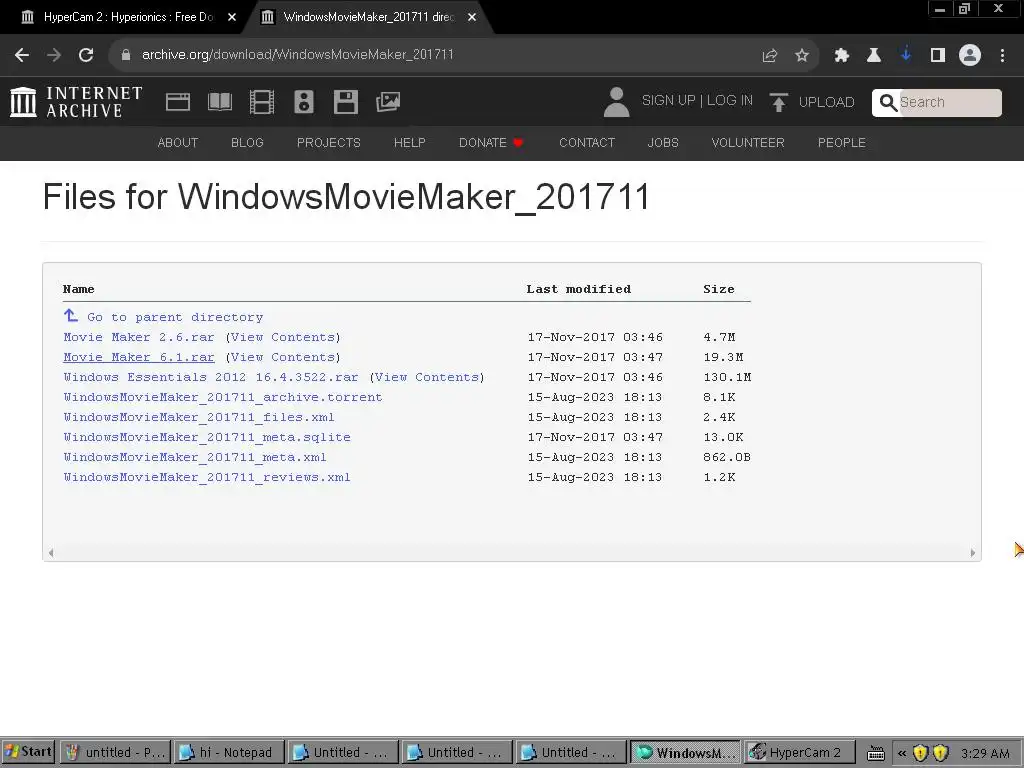Viewport: 1024px width, 768px height.
Task: Switch to the hi - Notepad taskbar button
Action: click(x=229, y=752)
